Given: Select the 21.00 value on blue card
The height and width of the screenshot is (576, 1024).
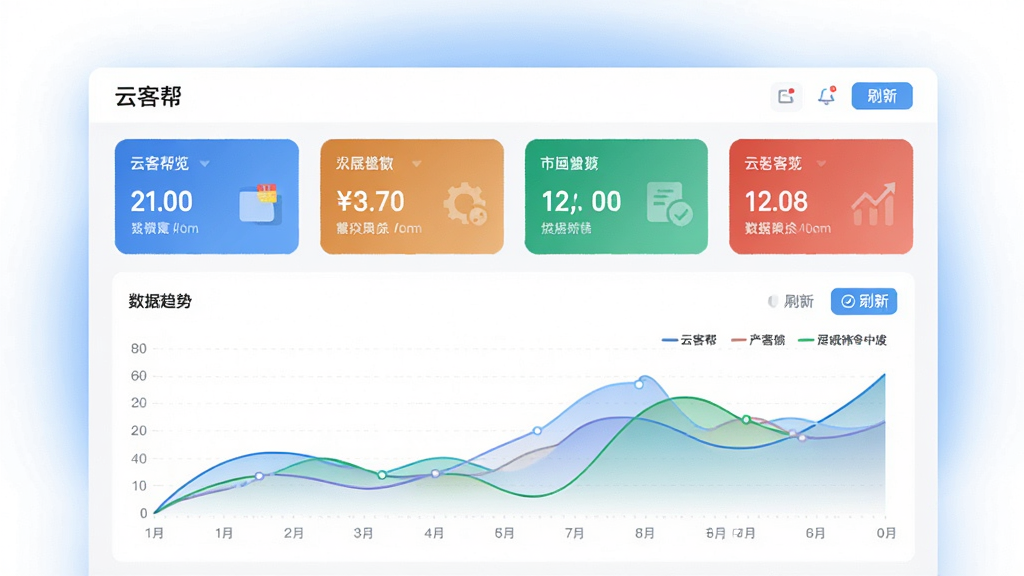Looking at the screenshot, I should coord(161,201).
